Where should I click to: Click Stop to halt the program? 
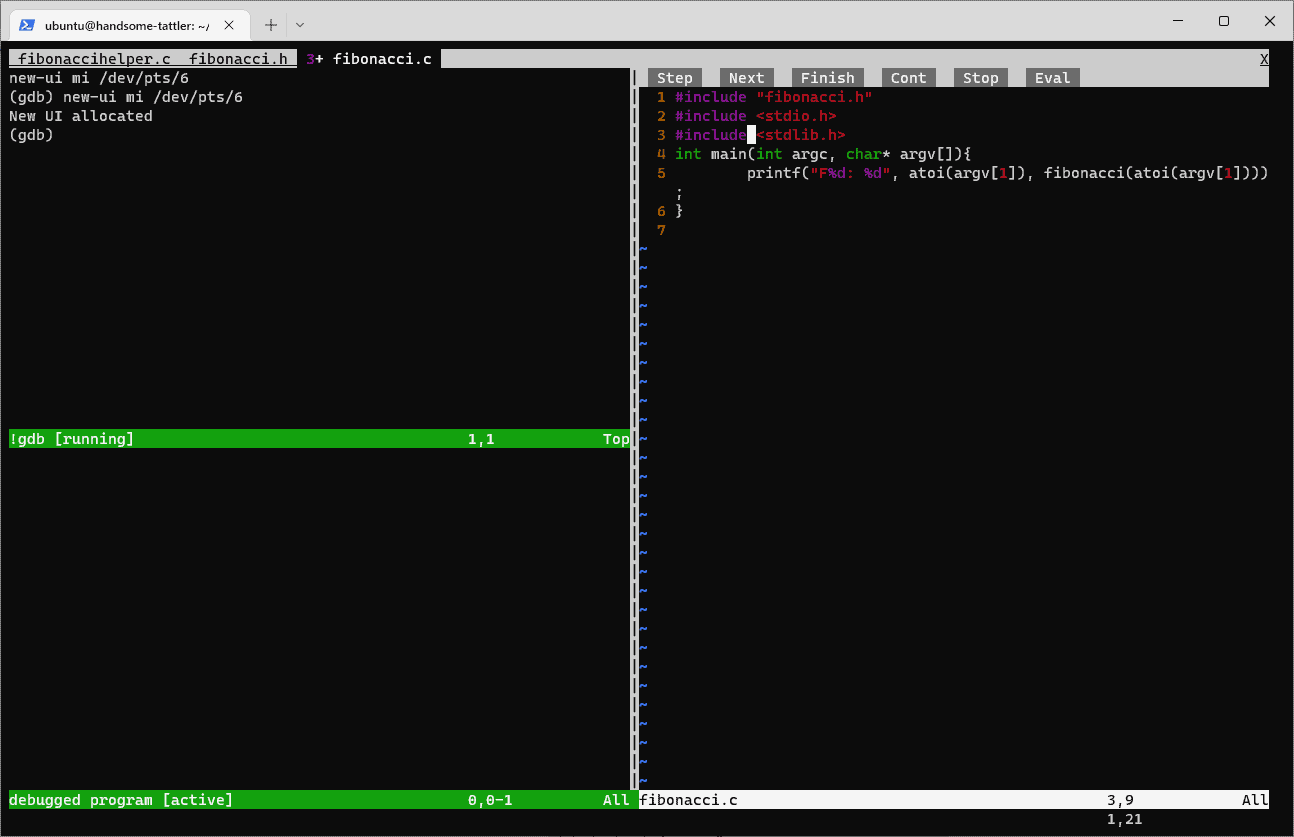[980, 77]
